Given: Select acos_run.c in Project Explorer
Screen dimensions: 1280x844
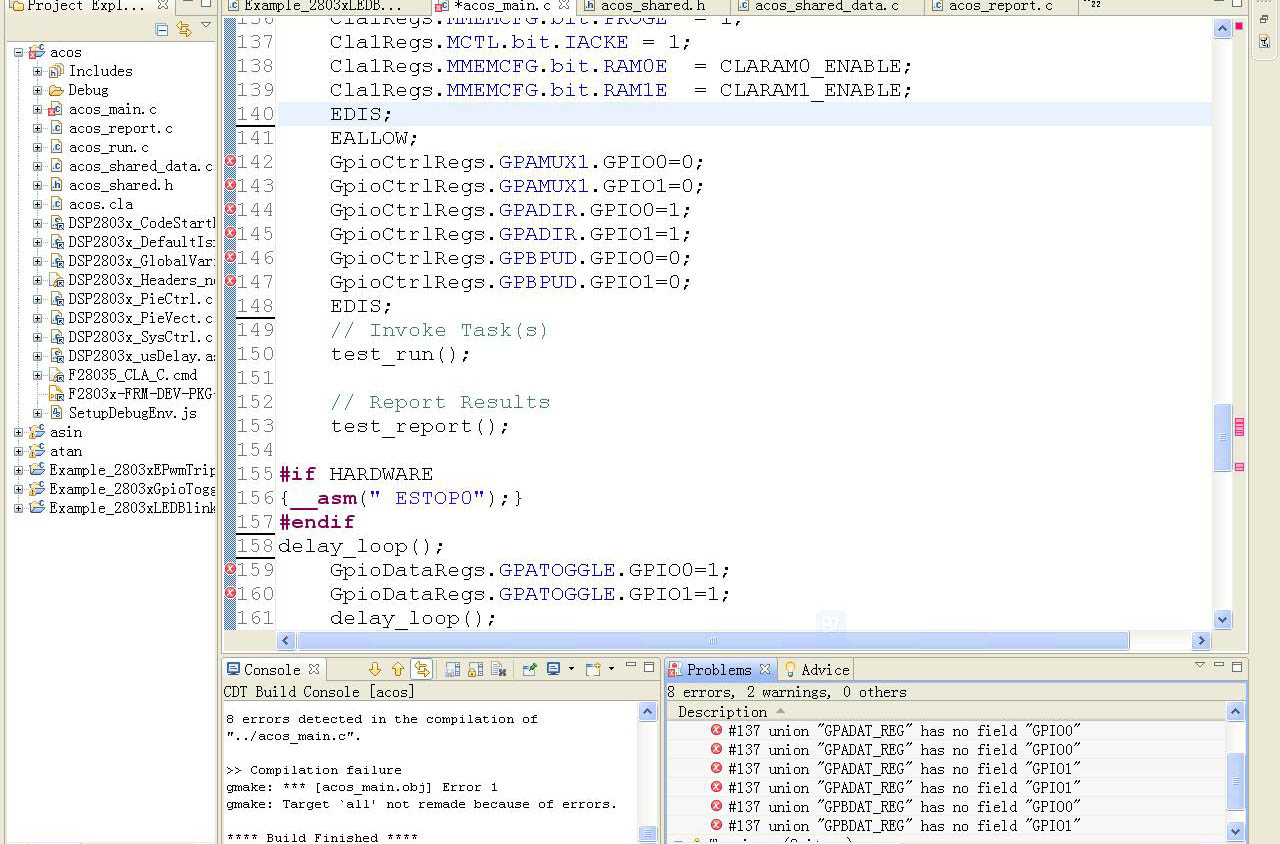Looking at the screenshot, I should [x=108, y=147].
